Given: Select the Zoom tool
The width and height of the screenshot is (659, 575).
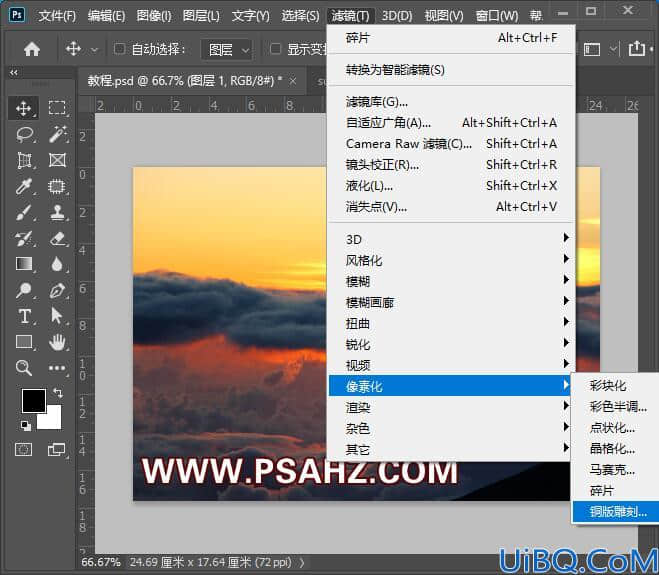Looking at the screenshot, I should pos(24,368).
